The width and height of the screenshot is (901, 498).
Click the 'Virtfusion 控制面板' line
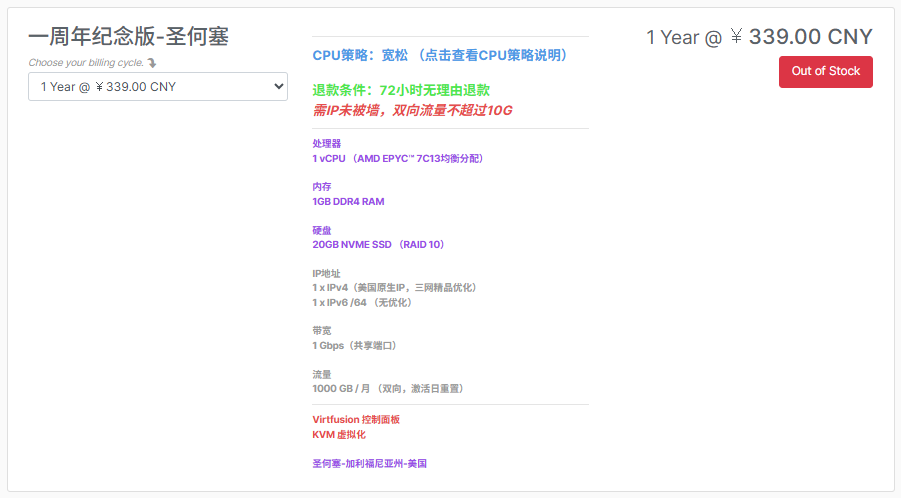(x=356, y=420)
